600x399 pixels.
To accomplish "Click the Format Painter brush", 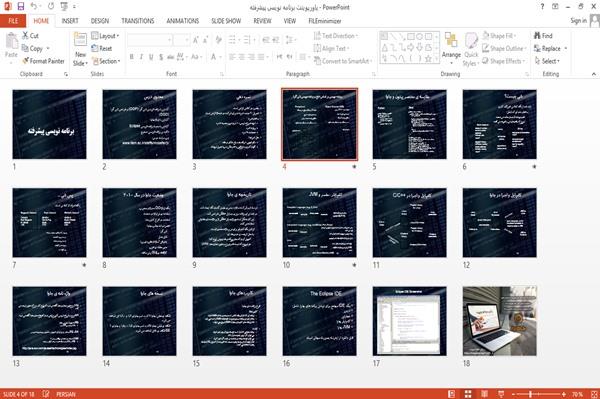I will click(x=26, y=61).
